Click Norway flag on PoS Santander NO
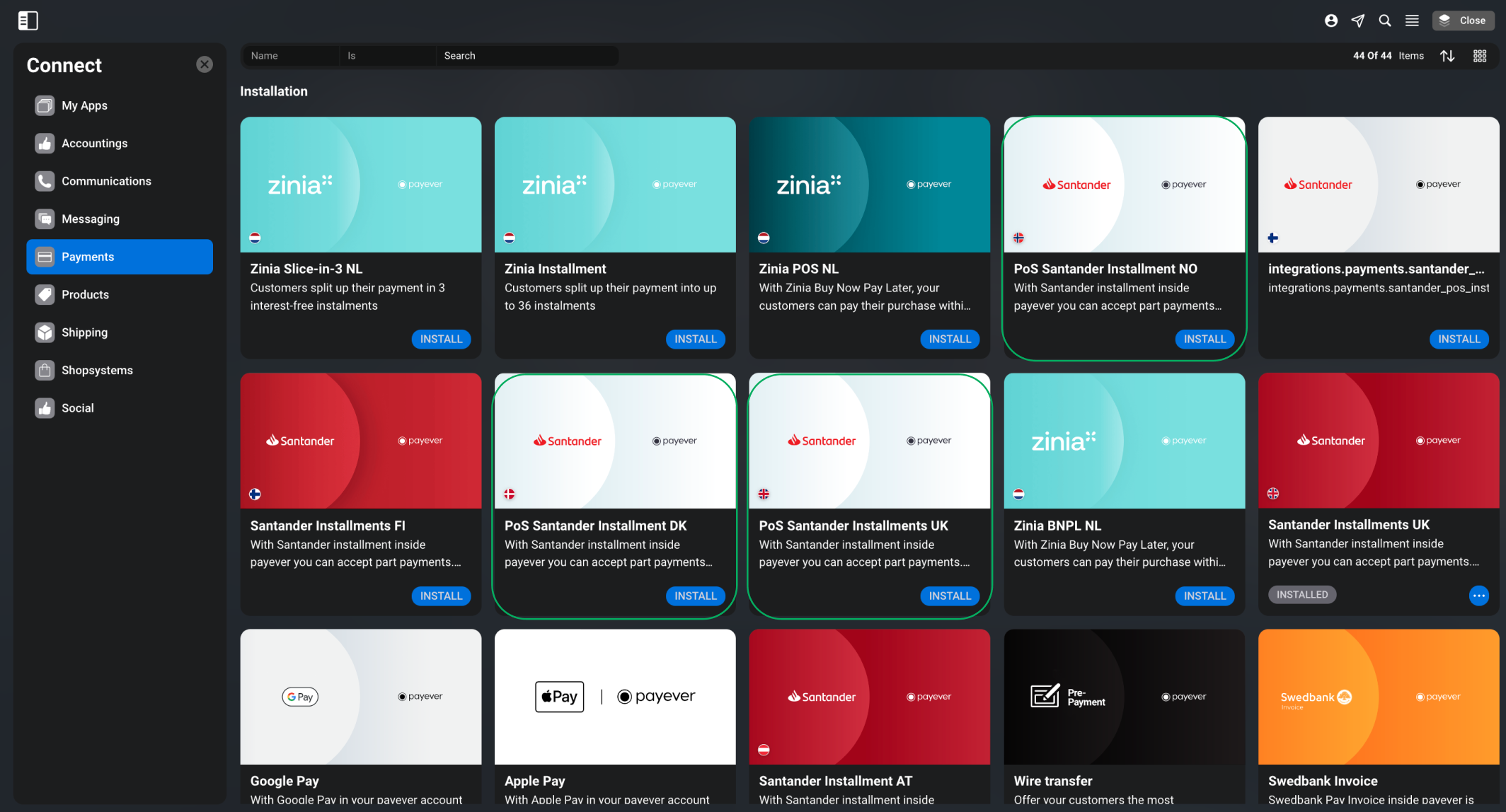Viewport: 1506px width, 812px height. tap(1018, 238)
